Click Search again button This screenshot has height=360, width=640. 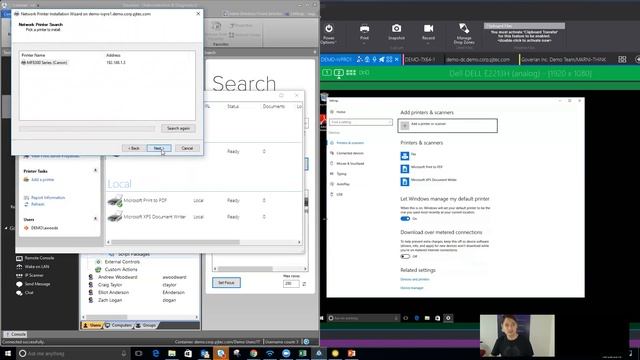click(x=178, y=128)
